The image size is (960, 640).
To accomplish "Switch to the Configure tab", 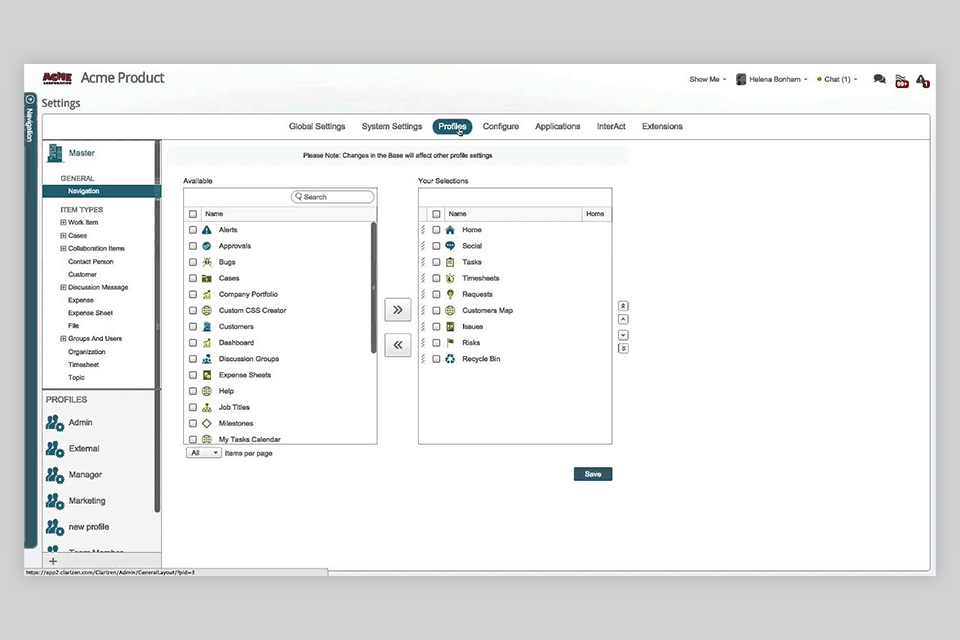I will pos(501,126).
